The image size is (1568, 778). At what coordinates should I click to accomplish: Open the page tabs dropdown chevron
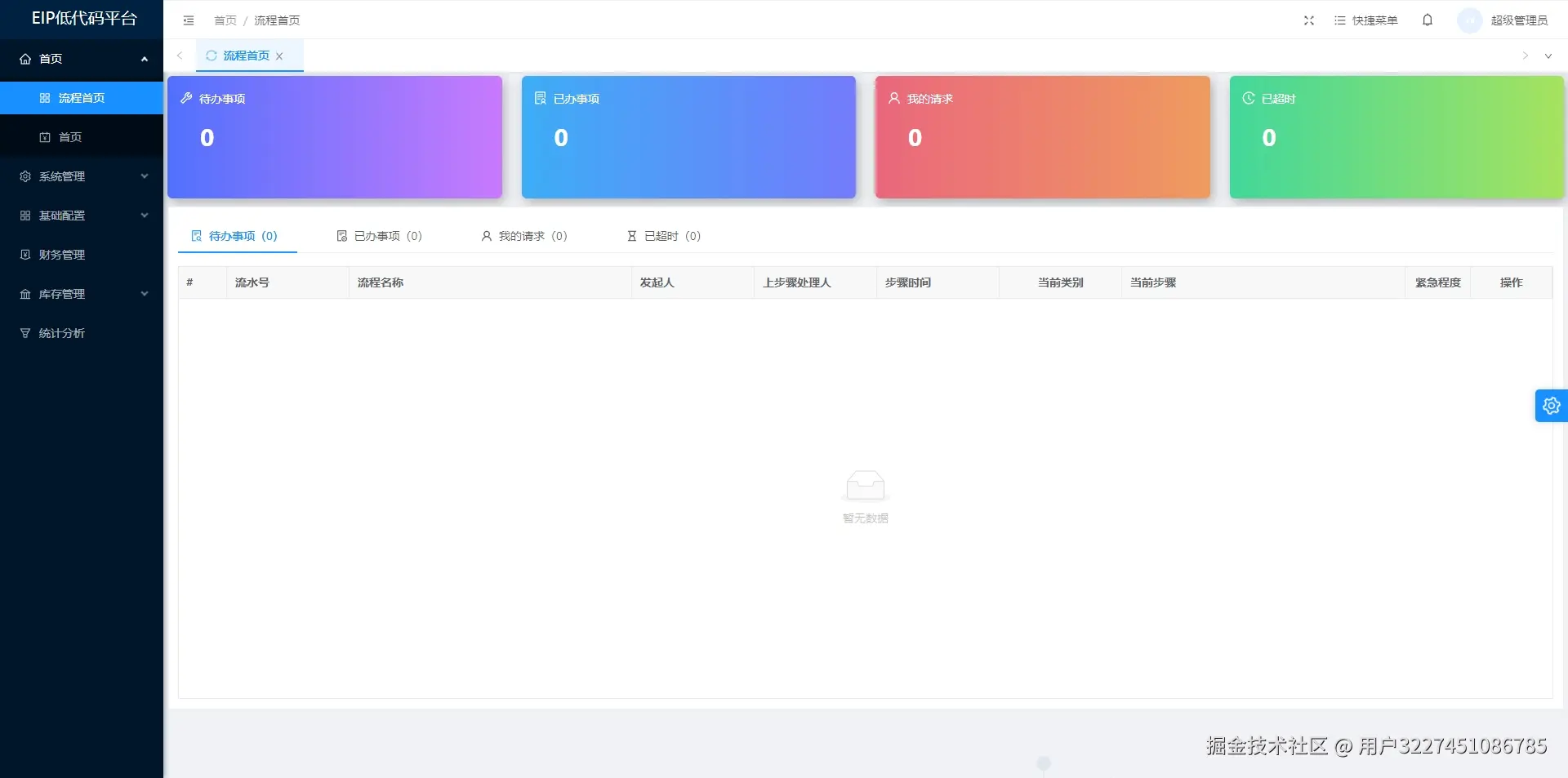(x=1548, y=56)
